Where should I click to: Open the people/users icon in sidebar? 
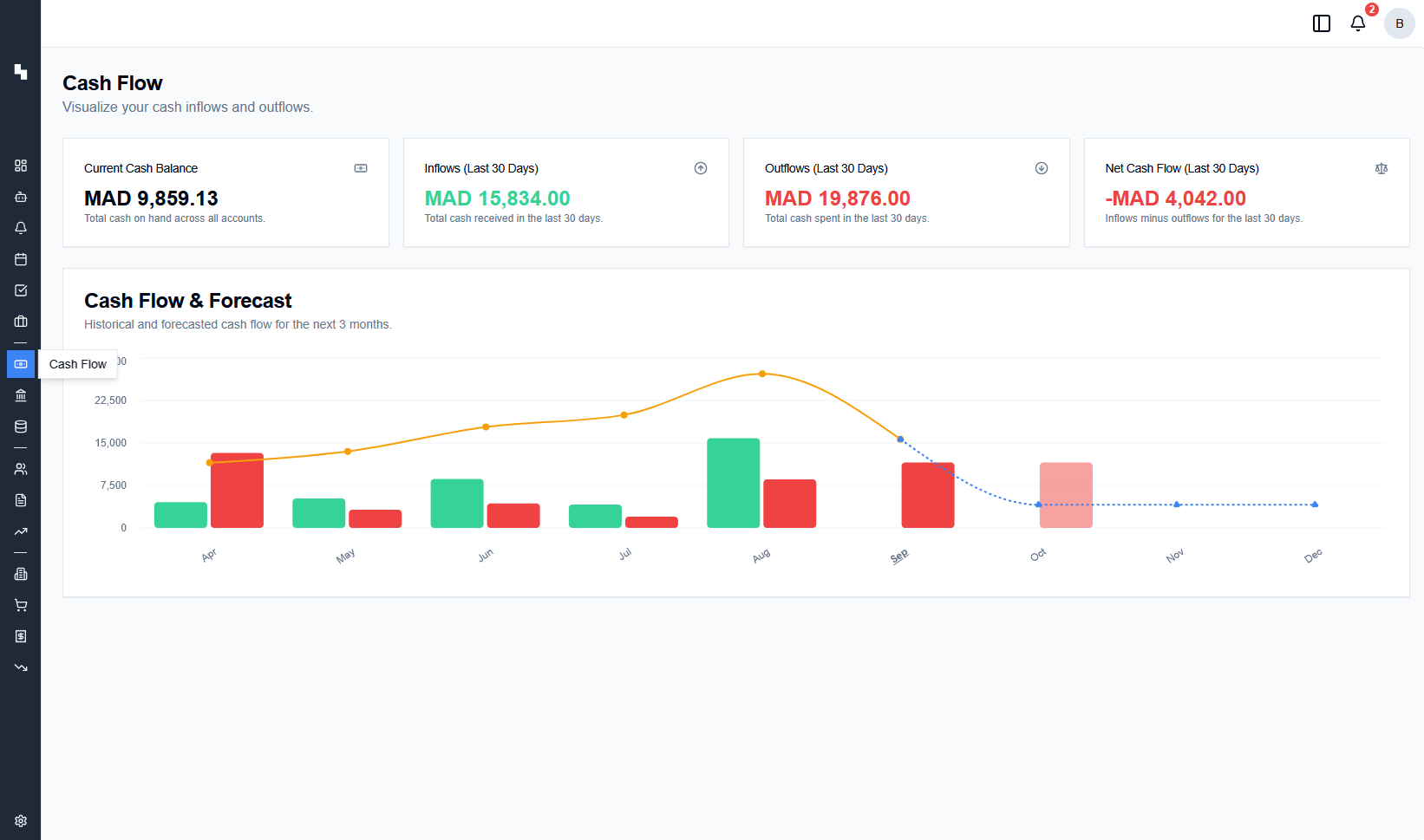point(21,469)
